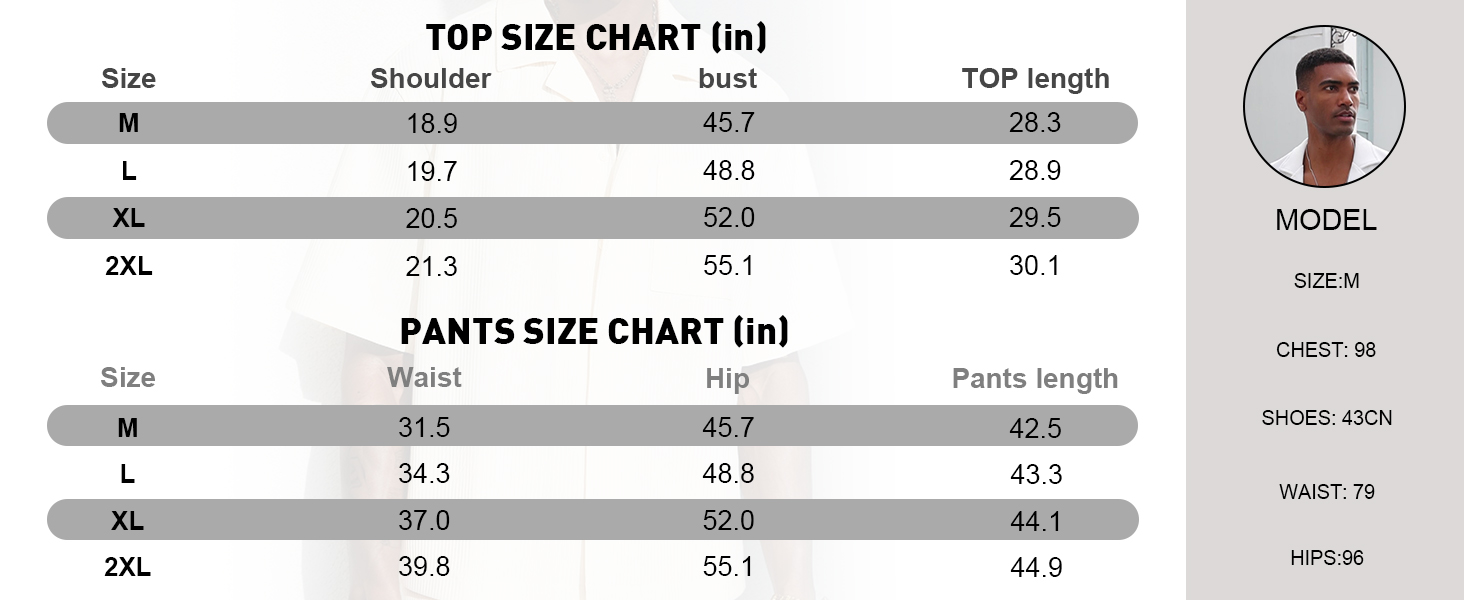
Task: Click the MODEL label under the photo
Action: coord(1325,221)
